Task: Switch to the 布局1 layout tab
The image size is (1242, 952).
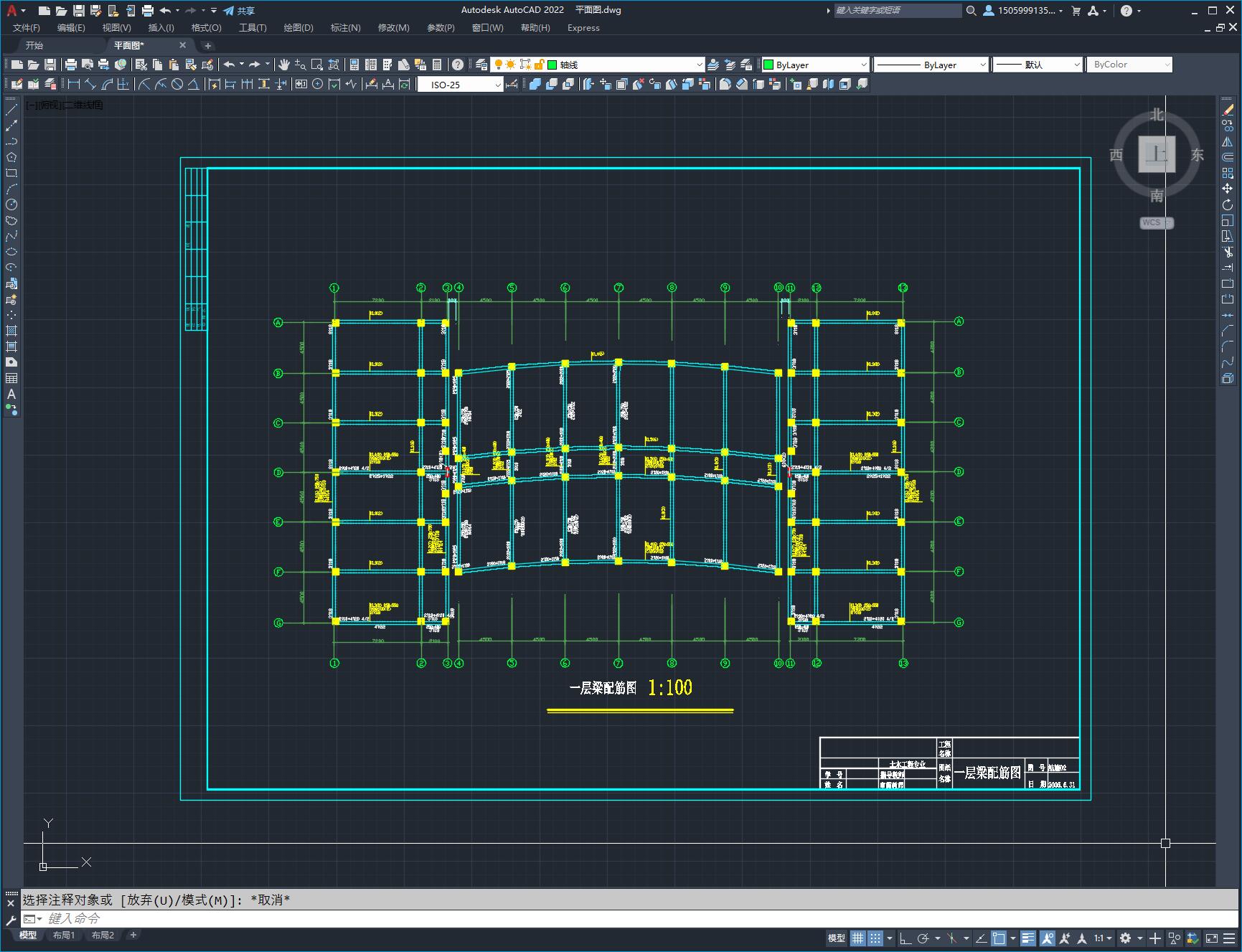Action: 64,935
